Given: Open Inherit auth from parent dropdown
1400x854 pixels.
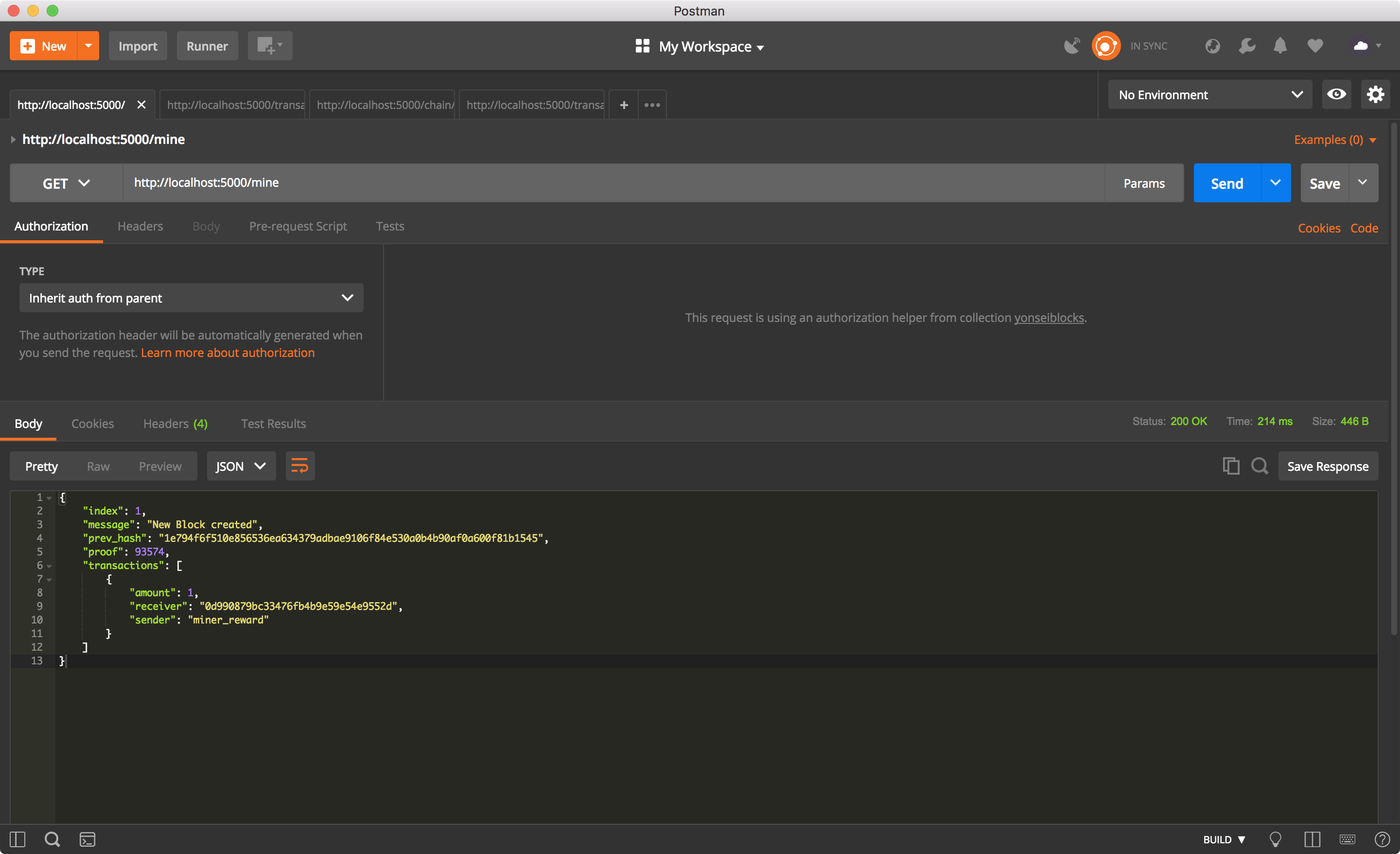Looking at the screenshot, I should coord(191,298).
